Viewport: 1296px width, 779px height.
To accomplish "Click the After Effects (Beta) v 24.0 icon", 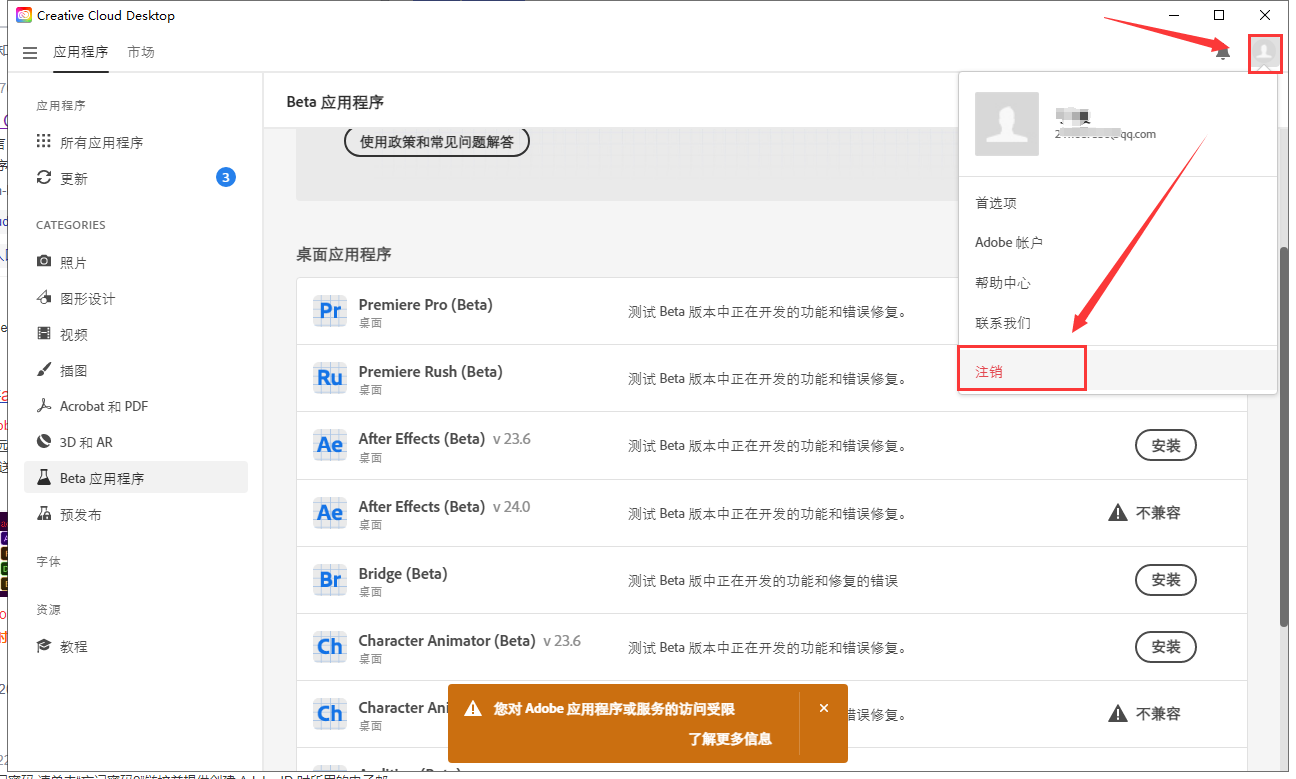I will (330, 513).
